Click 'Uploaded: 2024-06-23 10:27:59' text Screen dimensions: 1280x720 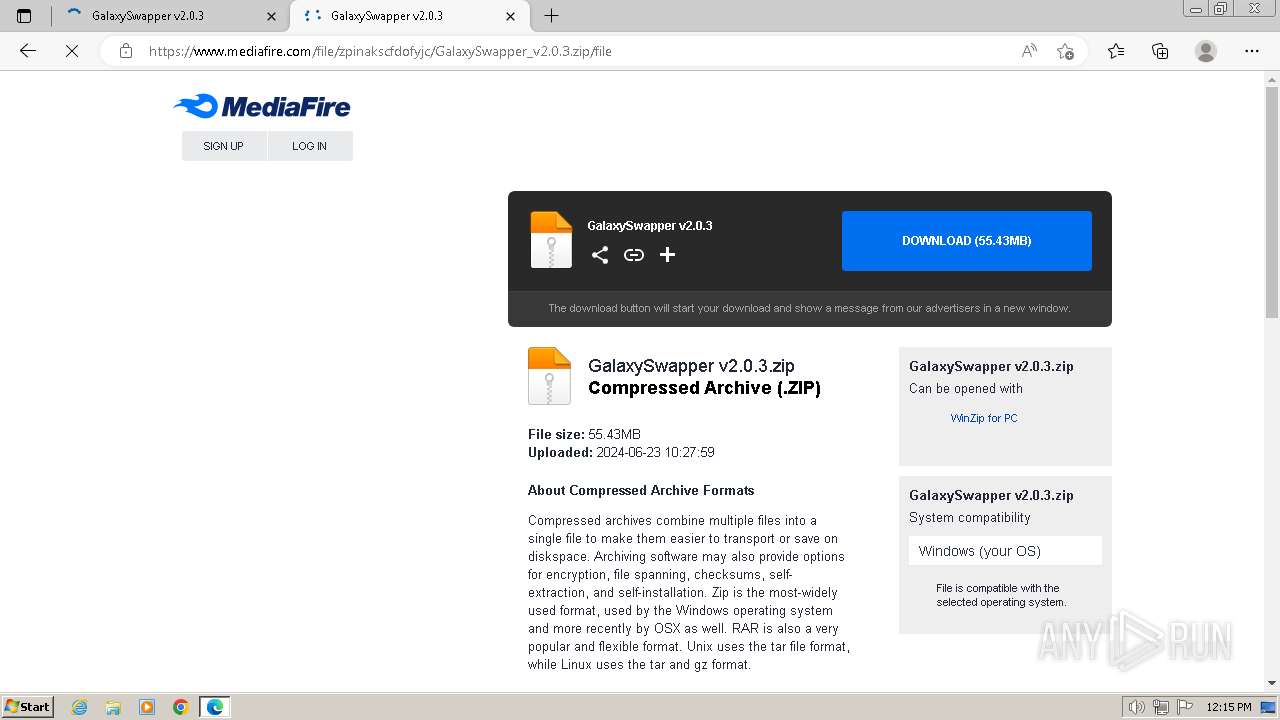click(x=621, y=452)
